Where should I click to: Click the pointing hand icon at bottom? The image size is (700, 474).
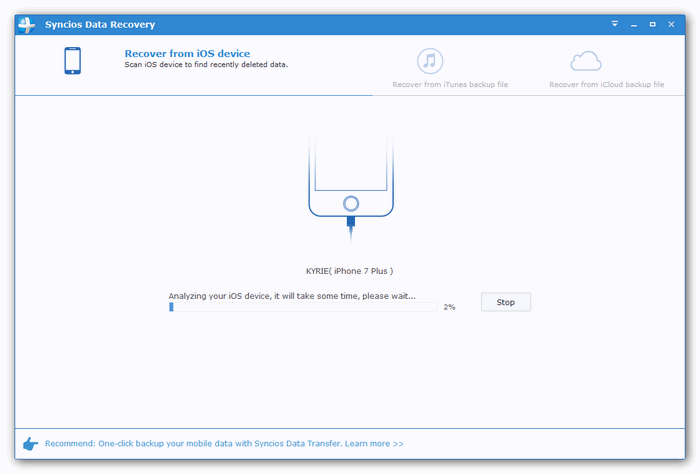(x=30, y=443)
